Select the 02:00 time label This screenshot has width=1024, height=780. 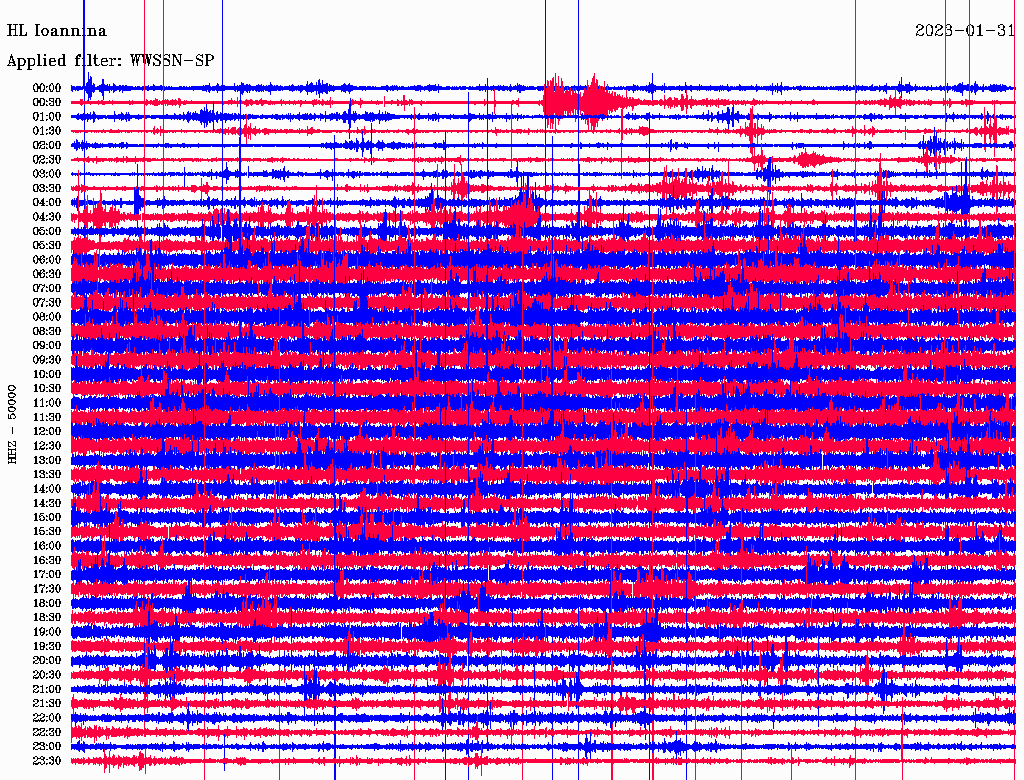47,145
